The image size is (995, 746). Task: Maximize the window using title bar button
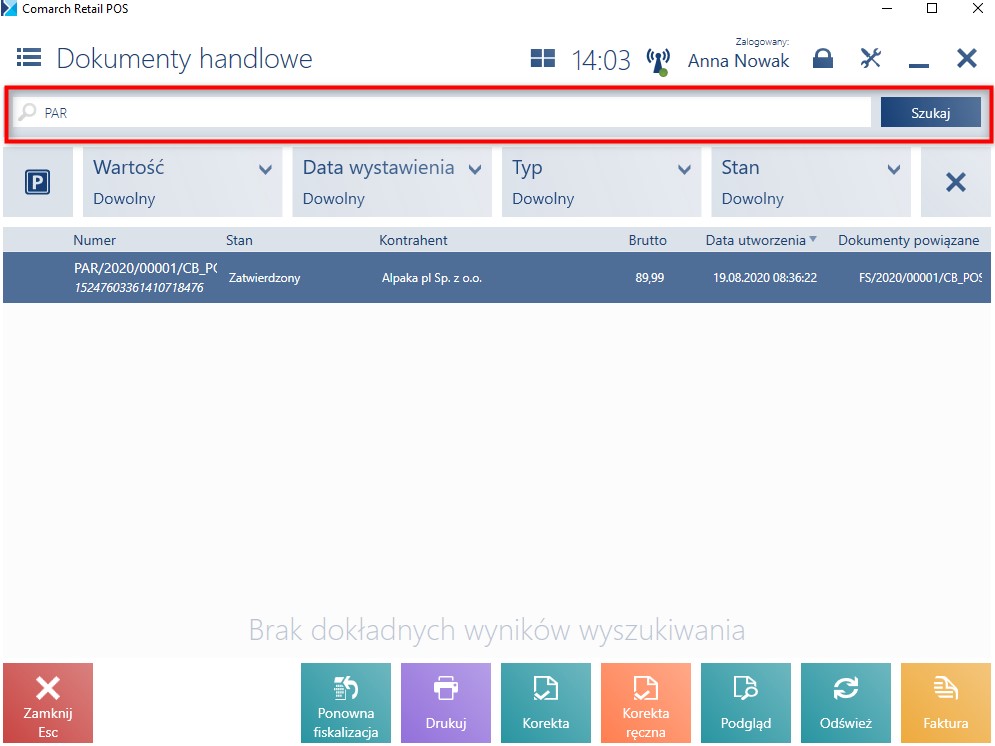tap(932, 8)
